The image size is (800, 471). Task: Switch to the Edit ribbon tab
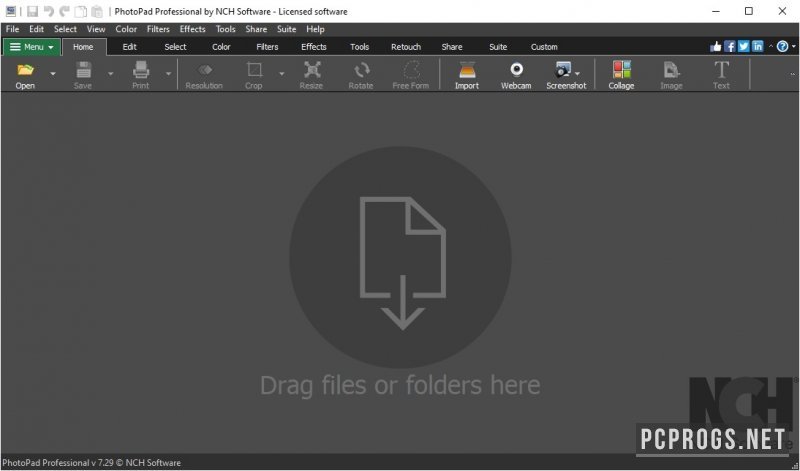click(130, 47)
